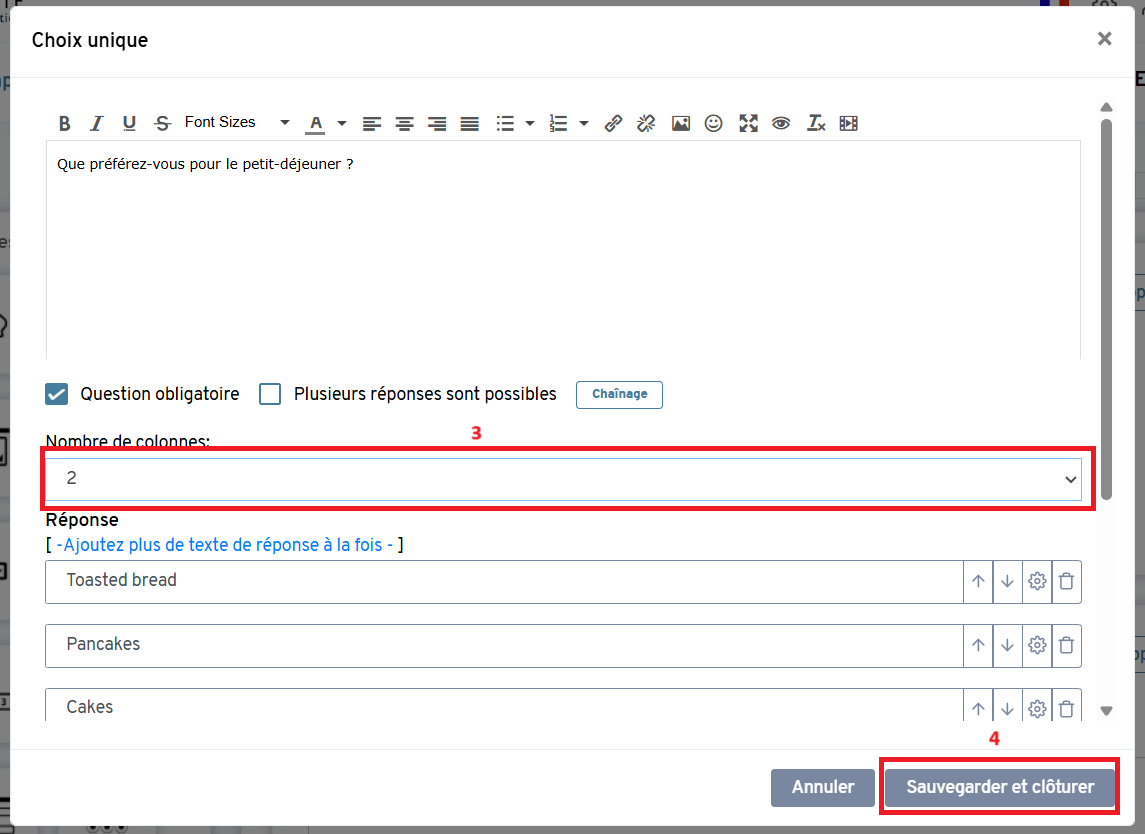Image resolution: width=1145 pixels, height=834 pixels.
Task: Switch the editor to fullscreen
Action: 748,123
